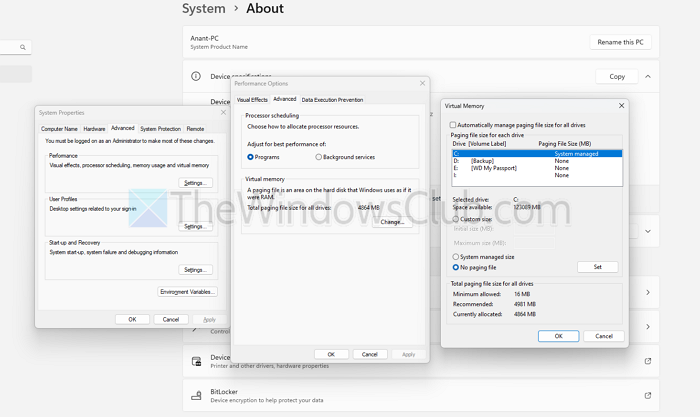Open Start-up and Recovery Settings button
The image size is (700, 417).
pos(196,270)
